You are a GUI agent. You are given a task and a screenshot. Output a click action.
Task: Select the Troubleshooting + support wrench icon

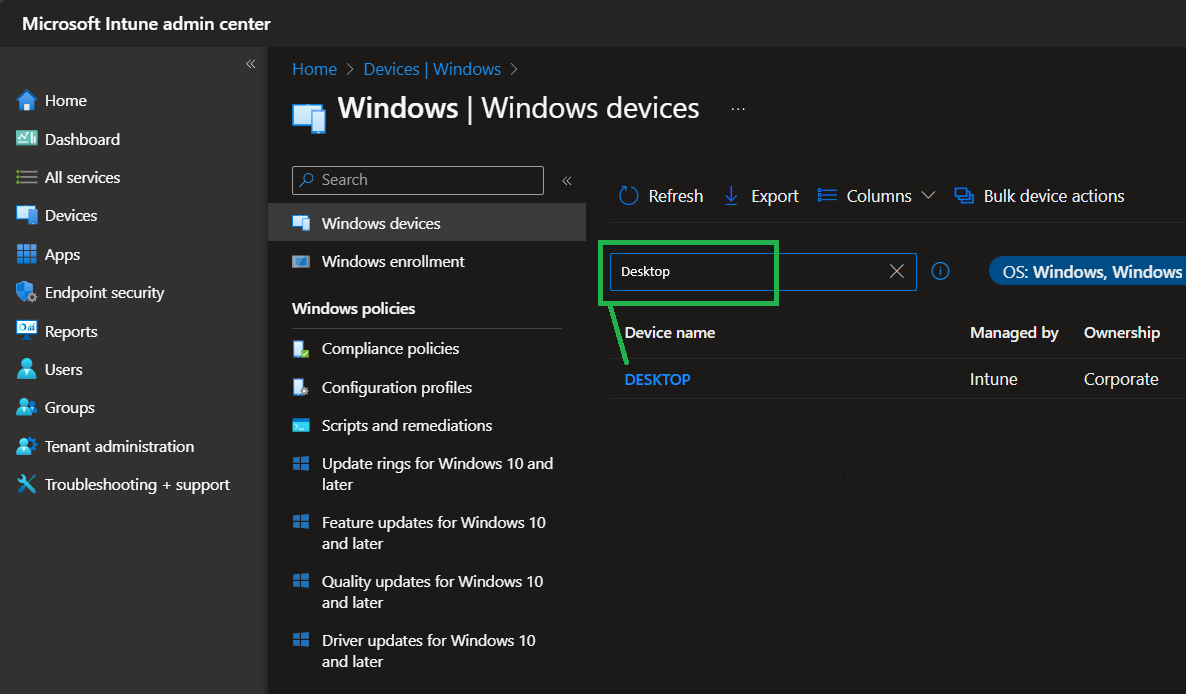[27, 484]
